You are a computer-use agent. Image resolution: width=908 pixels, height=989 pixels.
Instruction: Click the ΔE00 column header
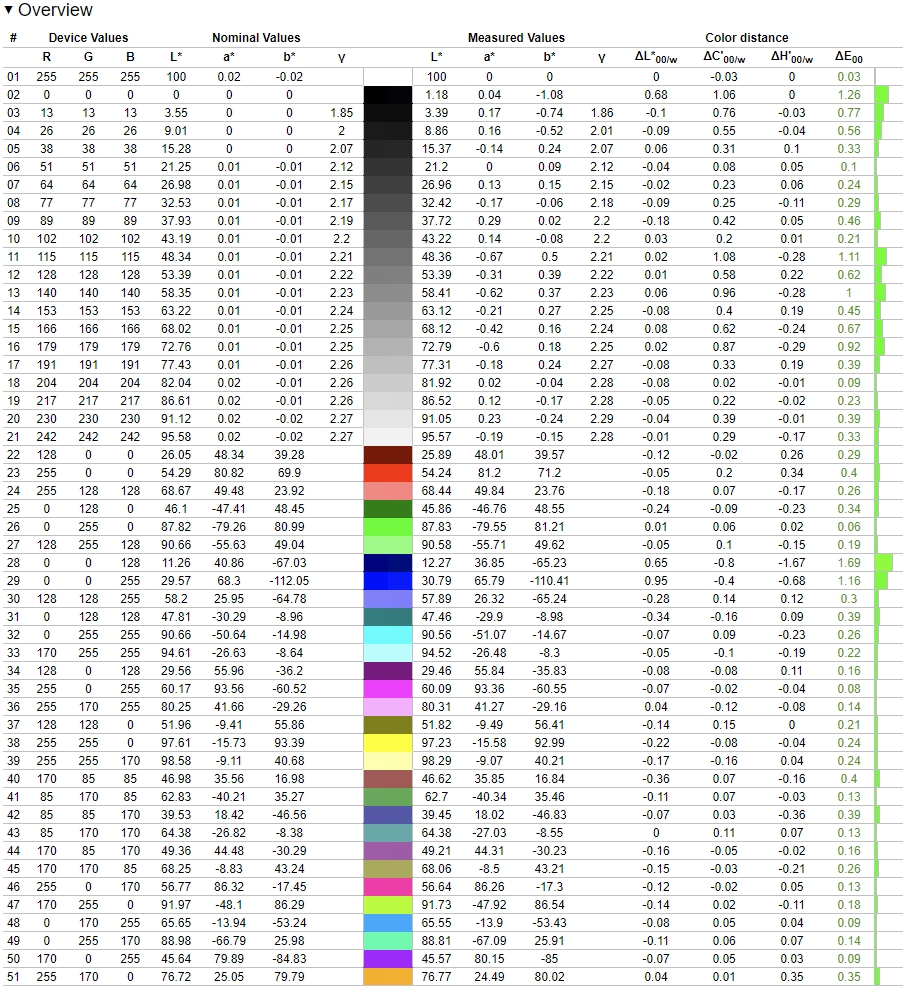(849, 57)
